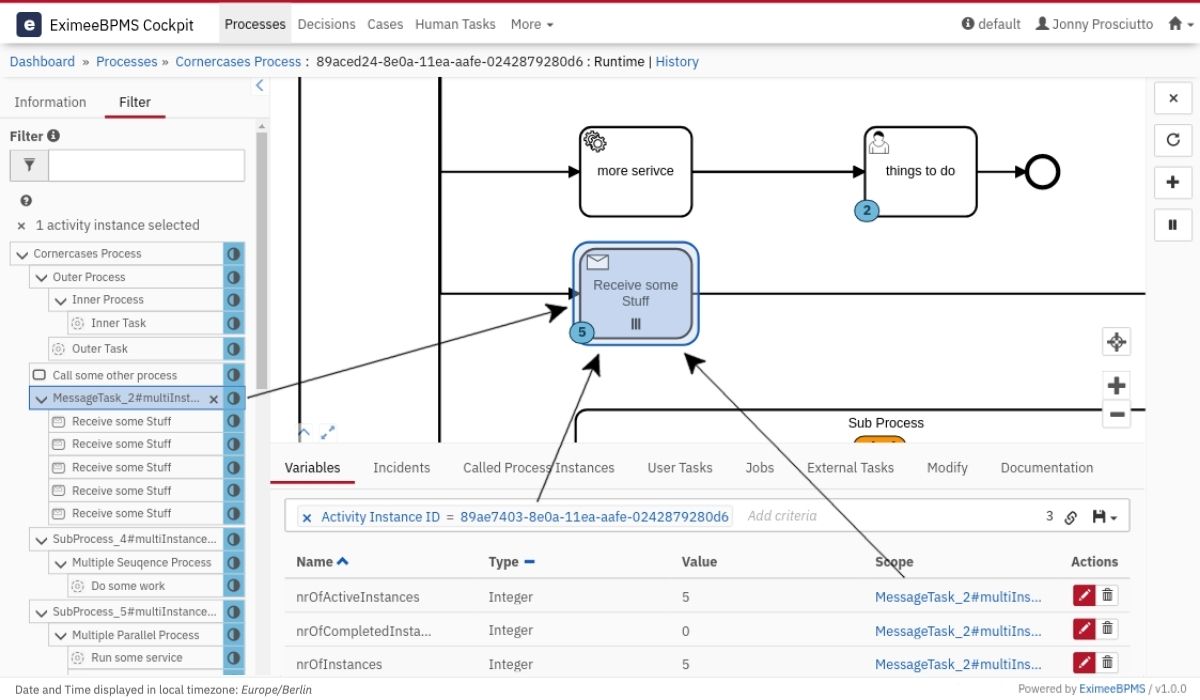Collapse the SubProcess_4#multiInstance node

41,540
